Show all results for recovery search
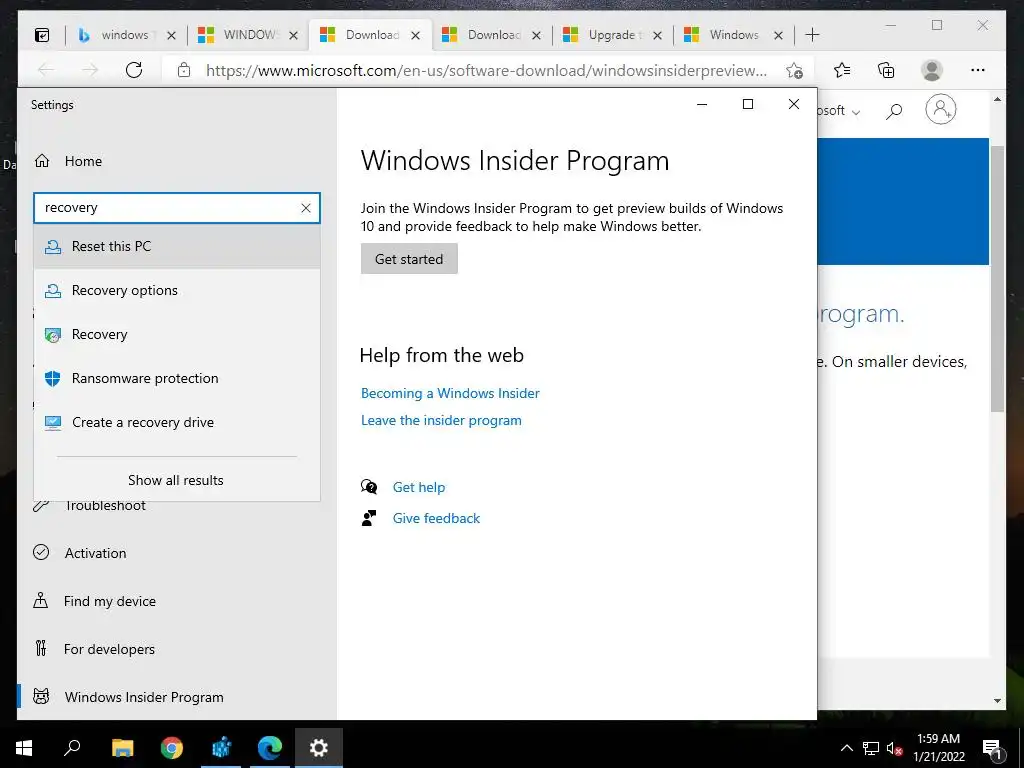Image resolution: width=1024 pixels, height=768 pixels. (x=176, y=480)
